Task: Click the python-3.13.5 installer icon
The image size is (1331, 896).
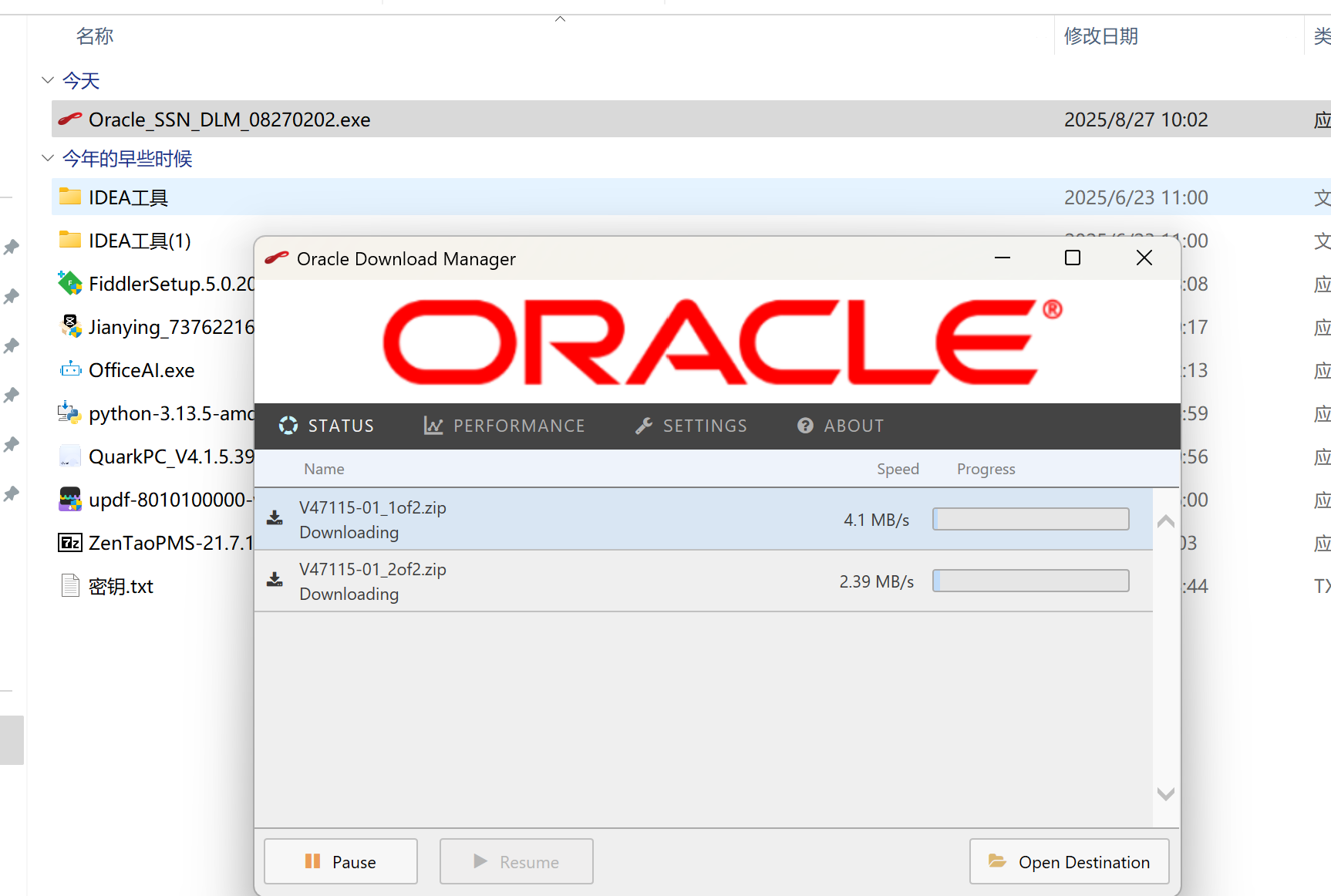Action: coord(70,413)
